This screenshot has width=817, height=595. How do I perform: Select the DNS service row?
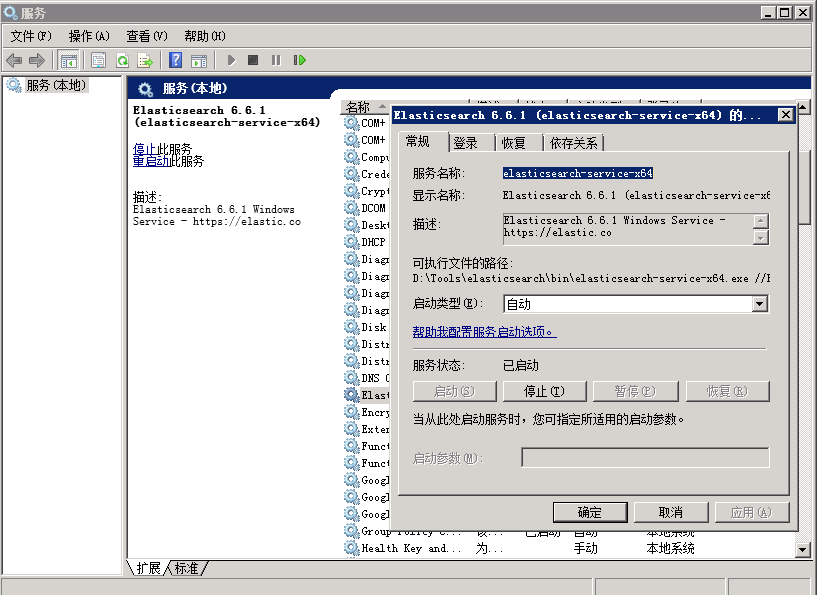tap(366, 378)
